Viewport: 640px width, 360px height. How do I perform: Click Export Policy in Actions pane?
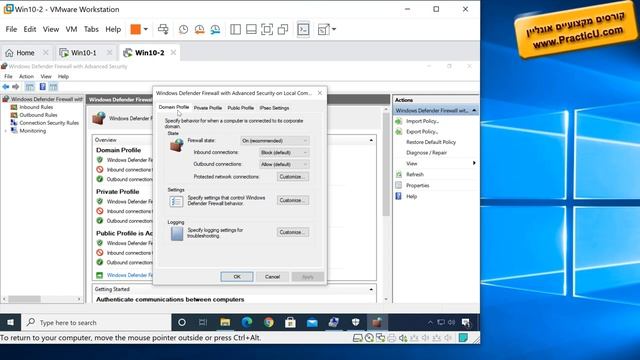pyautogui.click(x=422, y=131)
